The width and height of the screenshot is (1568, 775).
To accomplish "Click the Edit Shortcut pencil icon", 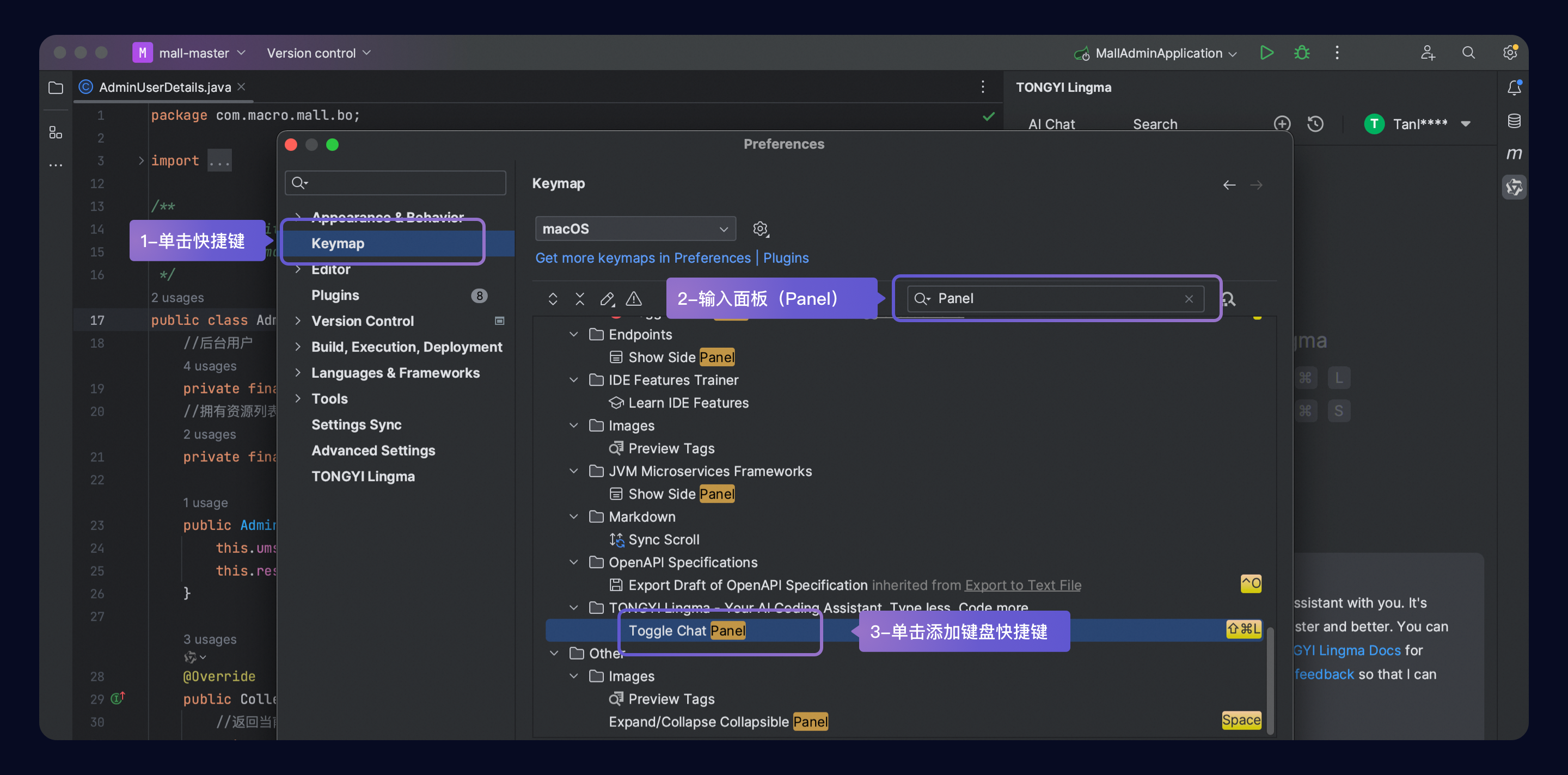I will (x=607, y=299).
